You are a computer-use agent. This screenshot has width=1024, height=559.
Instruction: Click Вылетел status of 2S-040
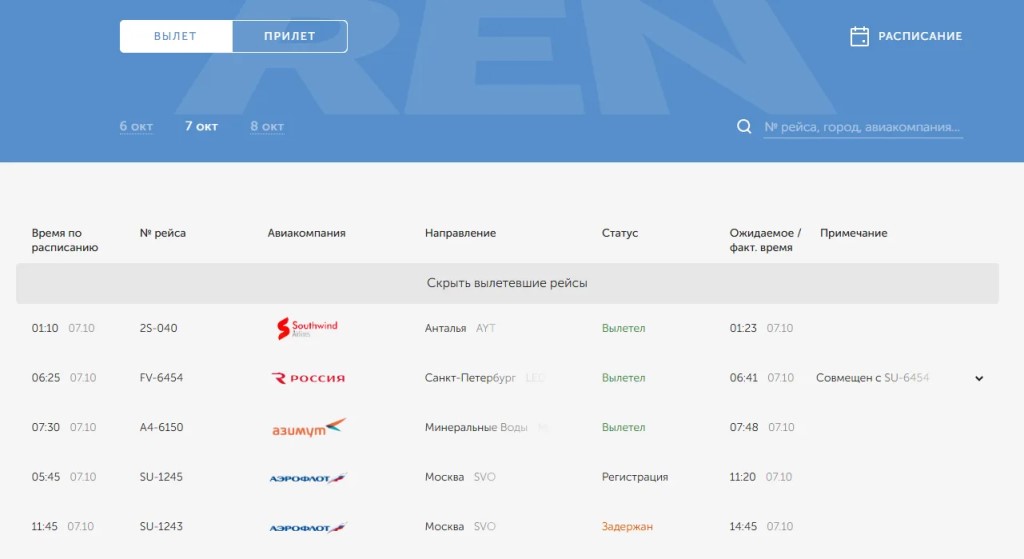623,328
